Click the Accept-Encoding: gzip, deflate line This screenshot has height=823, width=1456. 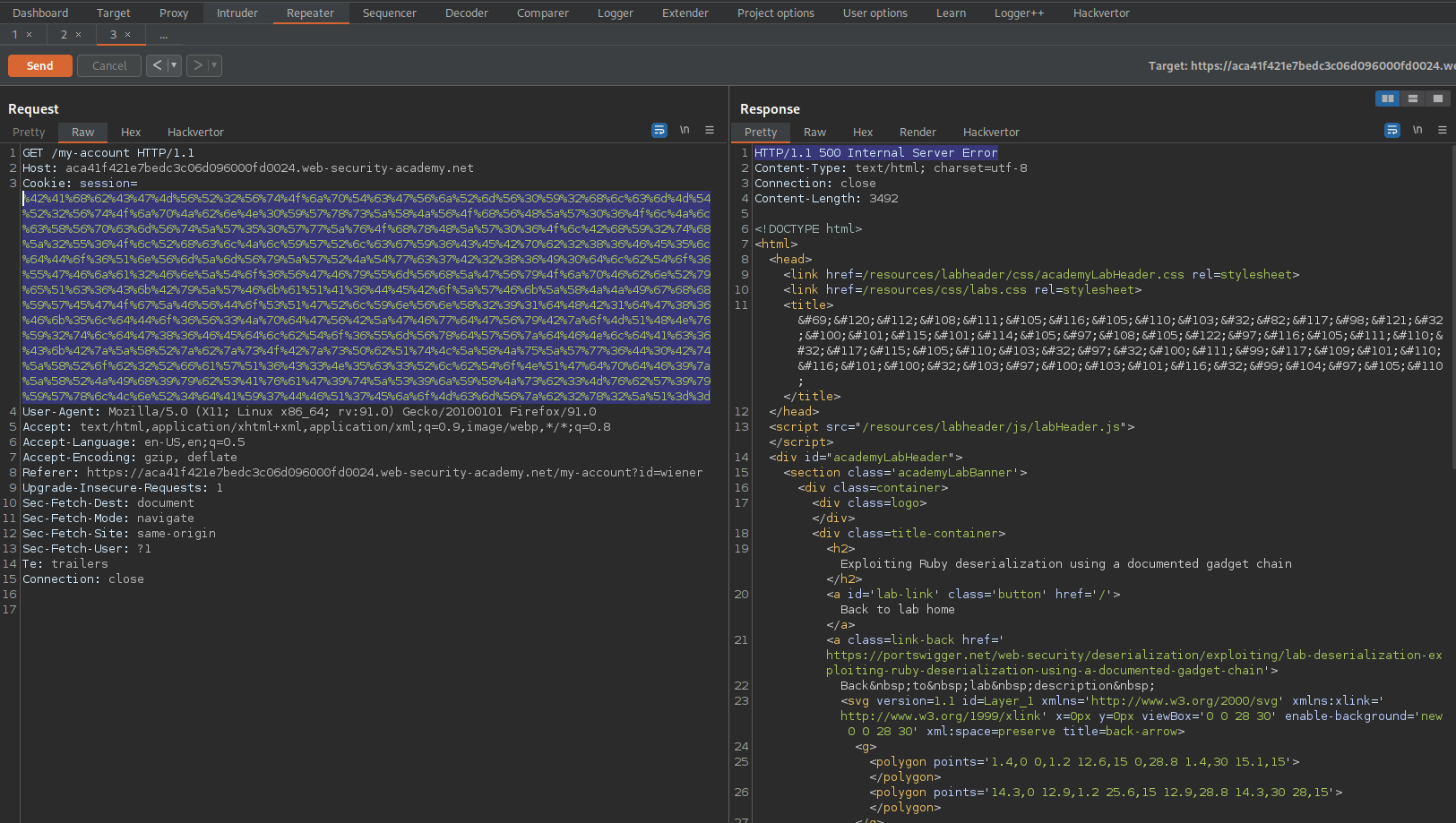point(130,457)
